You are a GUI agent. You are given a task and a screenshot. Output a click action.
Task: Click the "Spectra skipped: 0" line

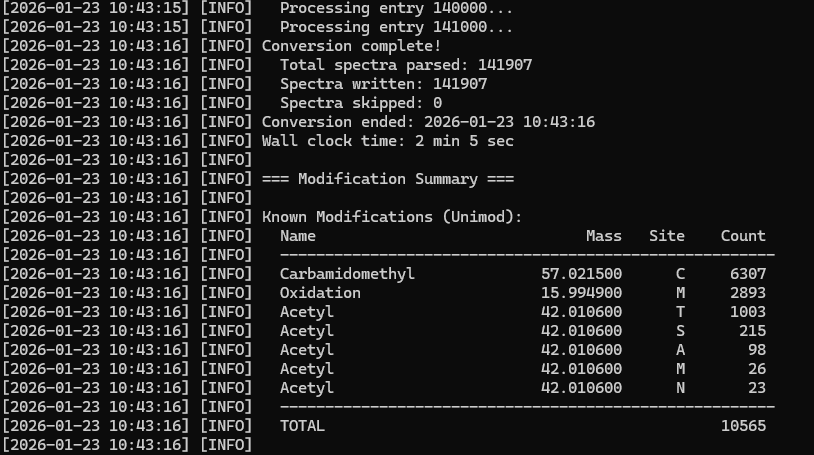point(360,103)
